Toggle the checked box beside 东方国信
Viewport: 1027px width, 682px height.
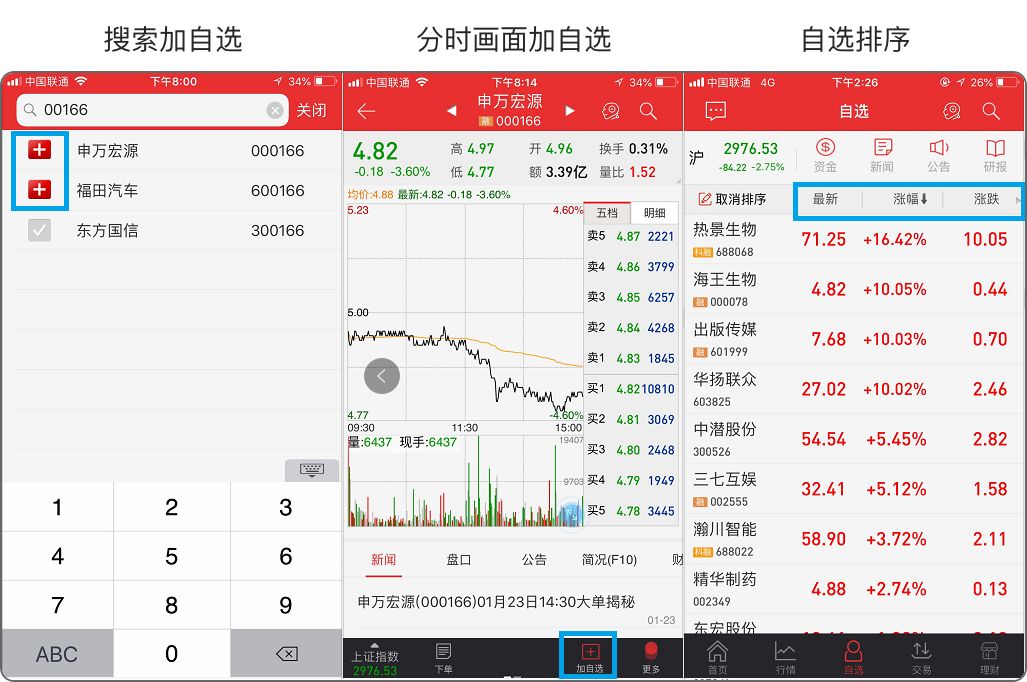39,230
